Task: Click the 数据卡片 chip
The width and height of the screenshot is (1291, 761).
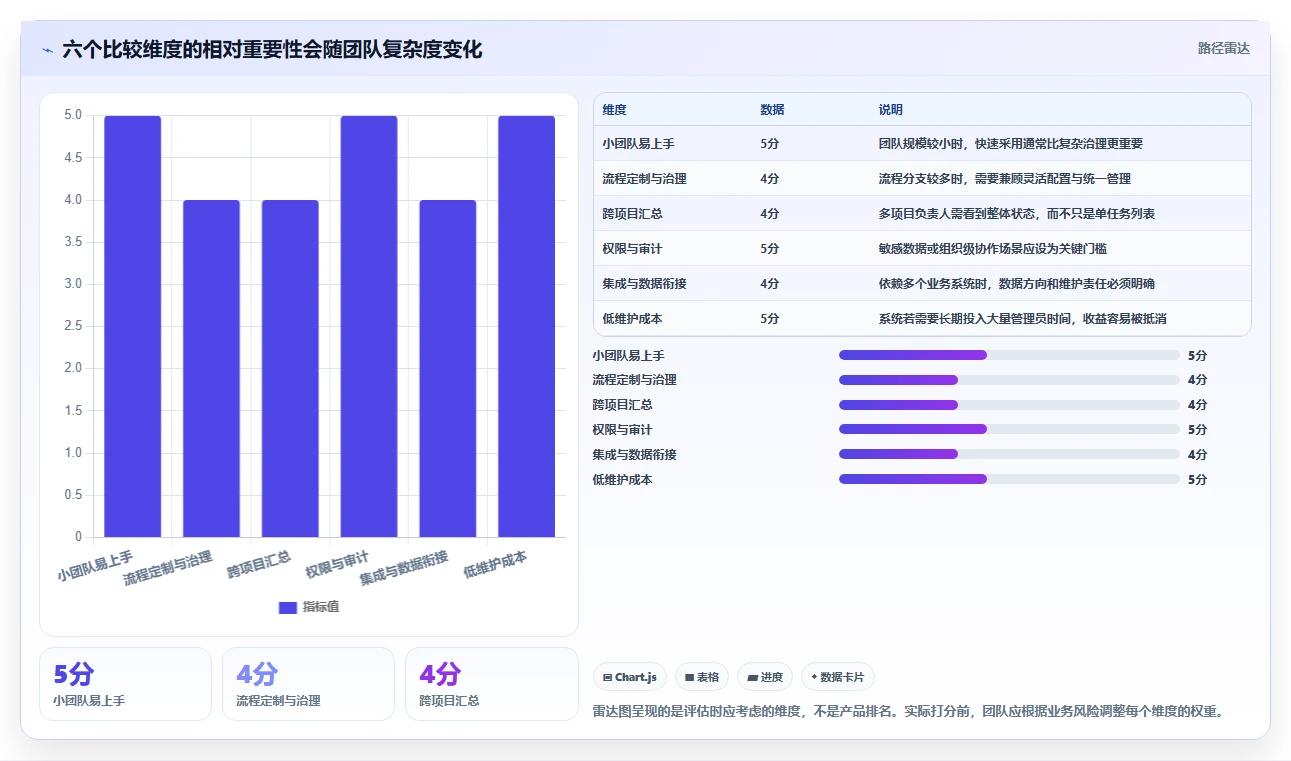Action: click(838, 677)
